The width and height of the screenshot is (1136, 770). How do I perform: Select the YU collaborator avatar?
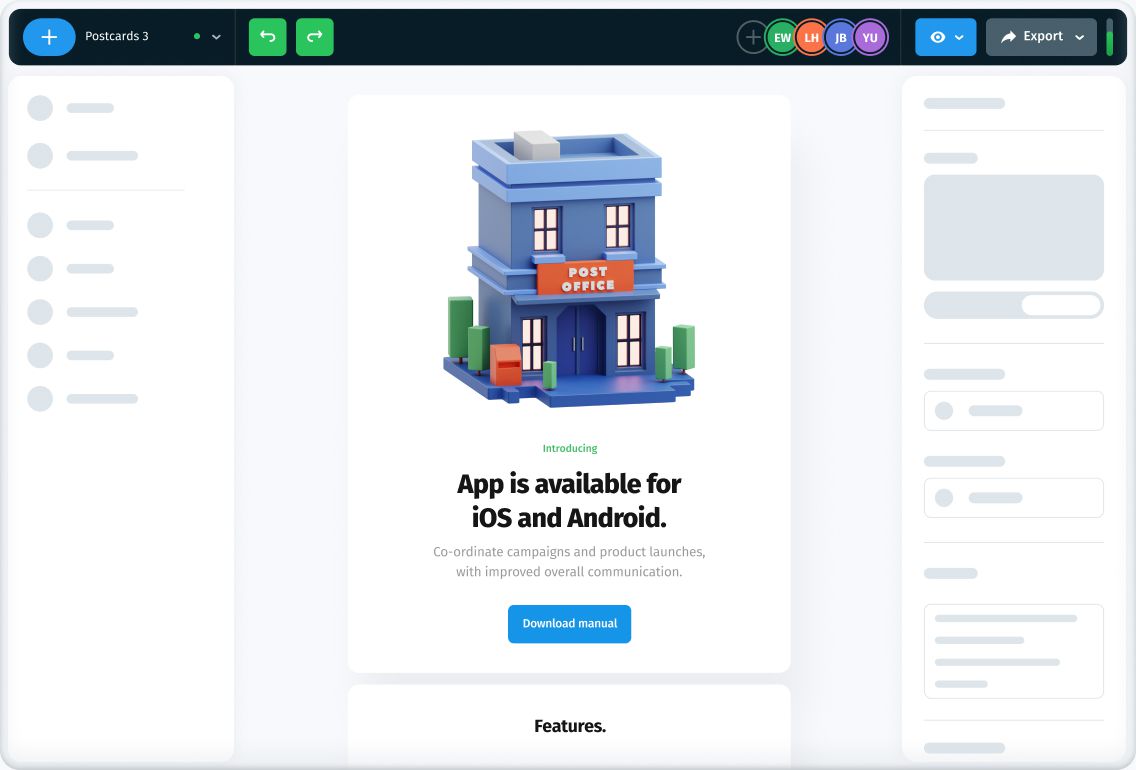tap(869, 38)
